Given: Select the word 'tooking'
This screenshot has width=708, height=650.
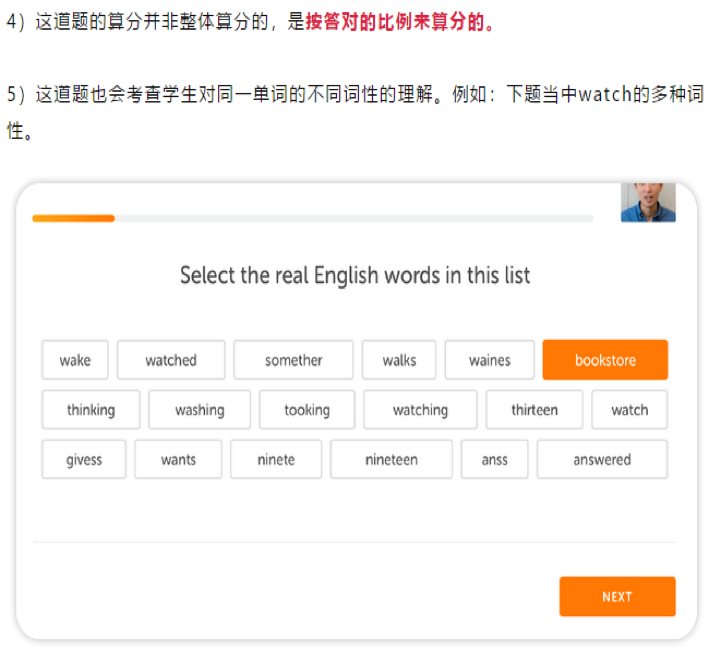Looking at the screenshot, I should point(307,409).
